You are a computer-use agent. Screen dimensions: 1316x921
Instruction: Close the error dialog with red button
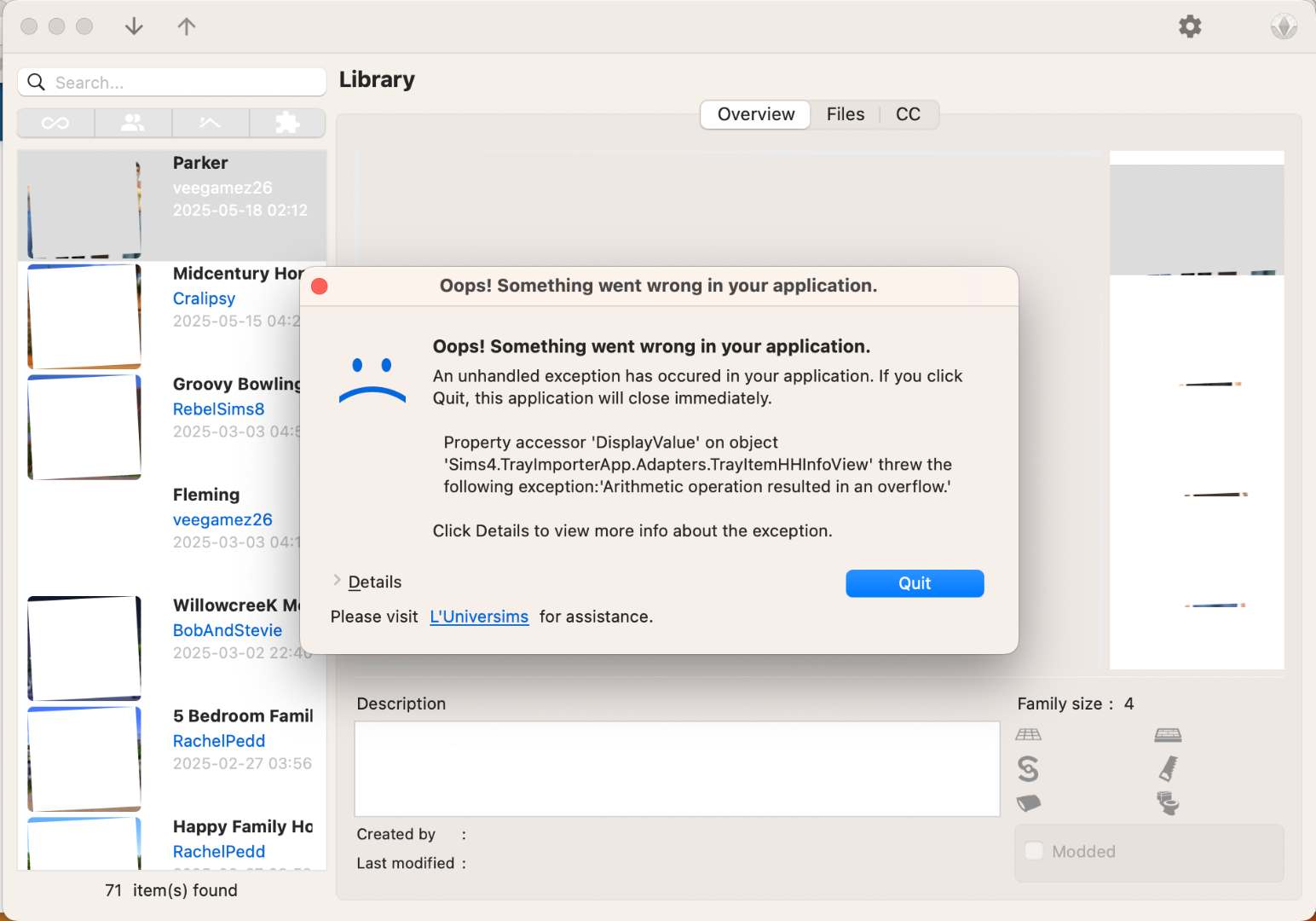click(320, 286)
